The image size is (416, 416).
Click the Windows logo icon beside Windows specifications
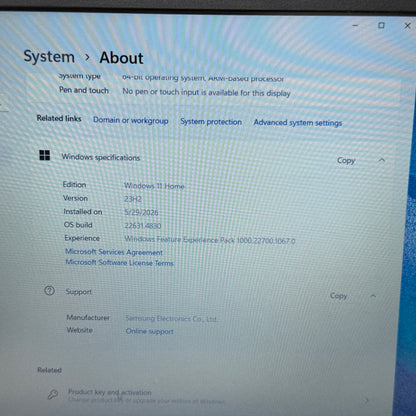tap(45, 155)
